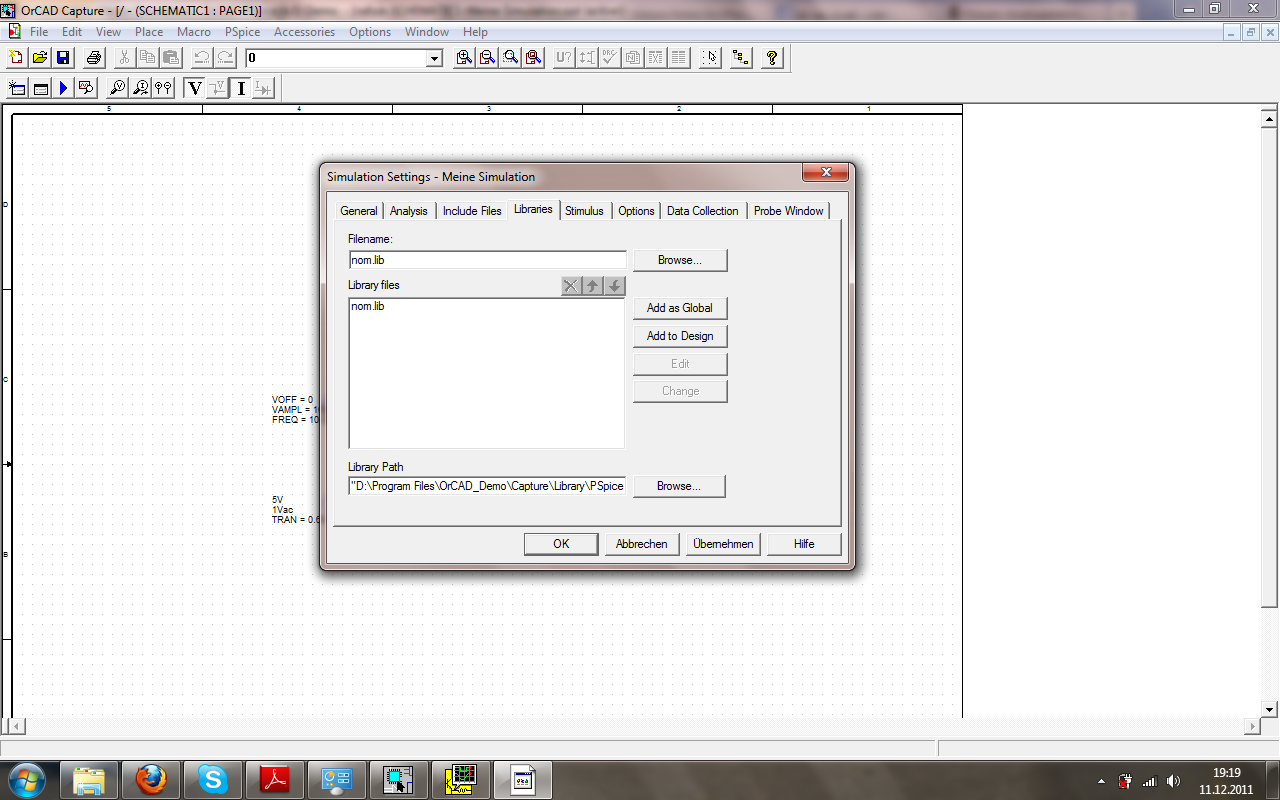Image resolution: width=1280 pixels, height=800 pixels.
Task: Open help with the question mark icon
Action: 772,58
